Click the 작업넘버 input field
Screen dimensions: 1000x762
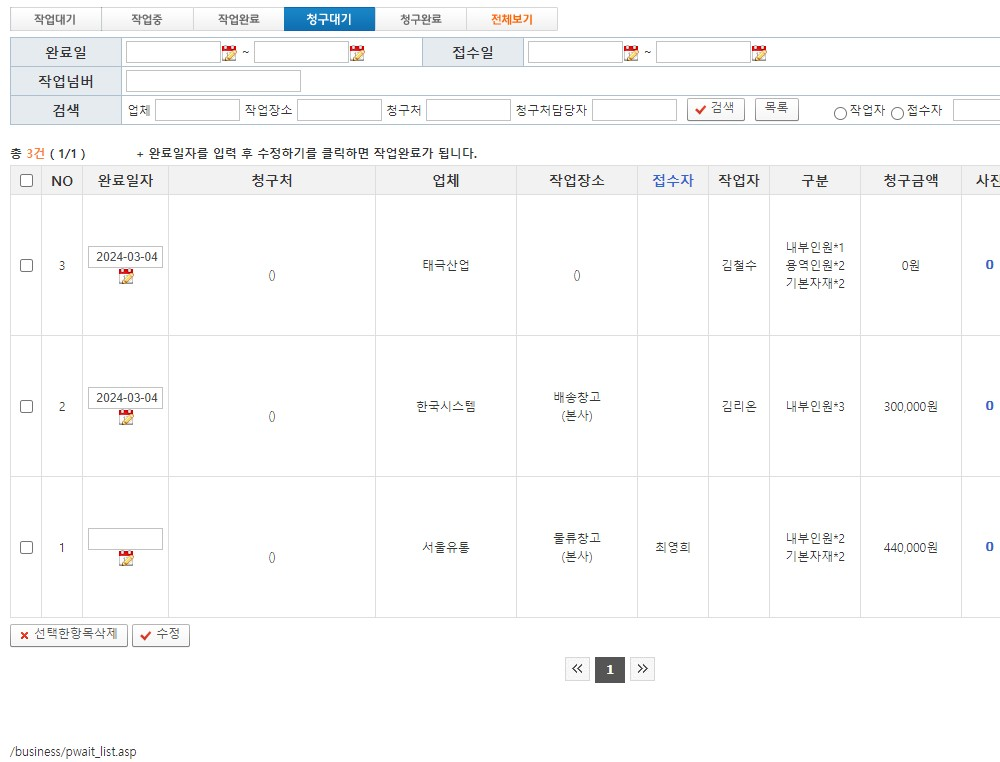pyautogui.click(x=213, y=81)
